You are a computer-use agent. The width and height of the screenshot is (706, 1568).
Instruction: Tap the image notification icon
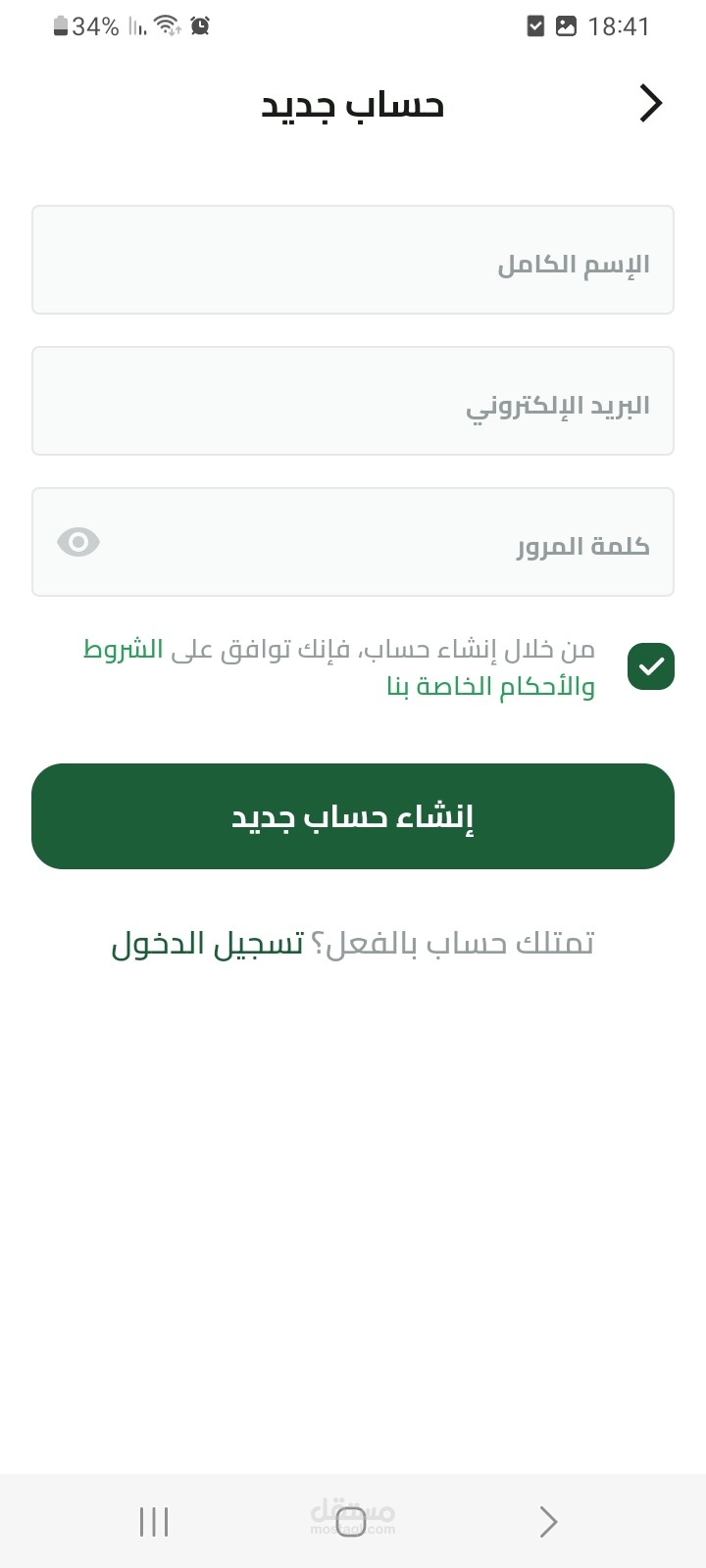(x=566, y=26)
